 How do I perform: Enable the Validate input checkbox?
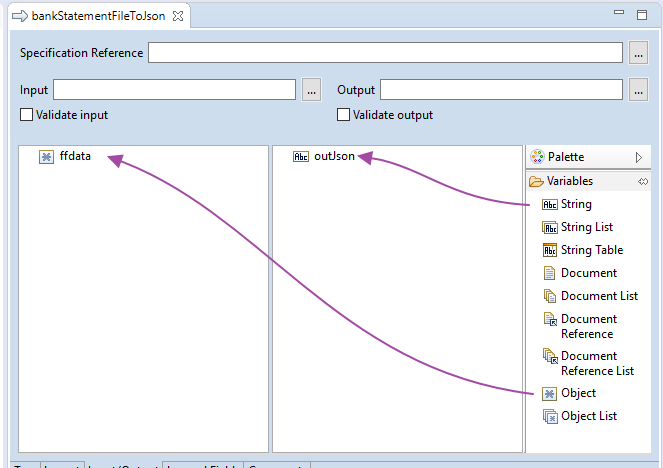point(26,115)
